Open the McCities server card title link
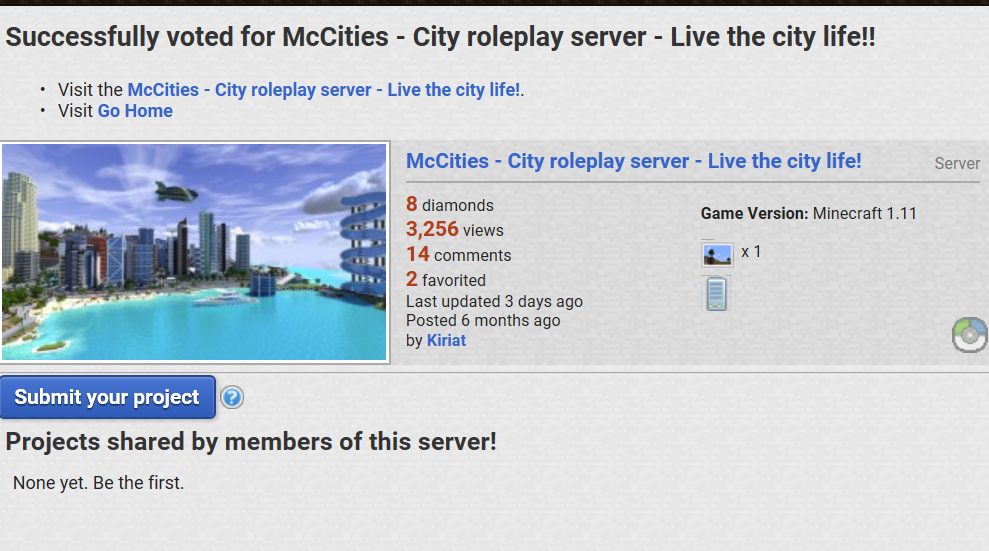This screenshot has width=989, height=551. coord(633,161)
